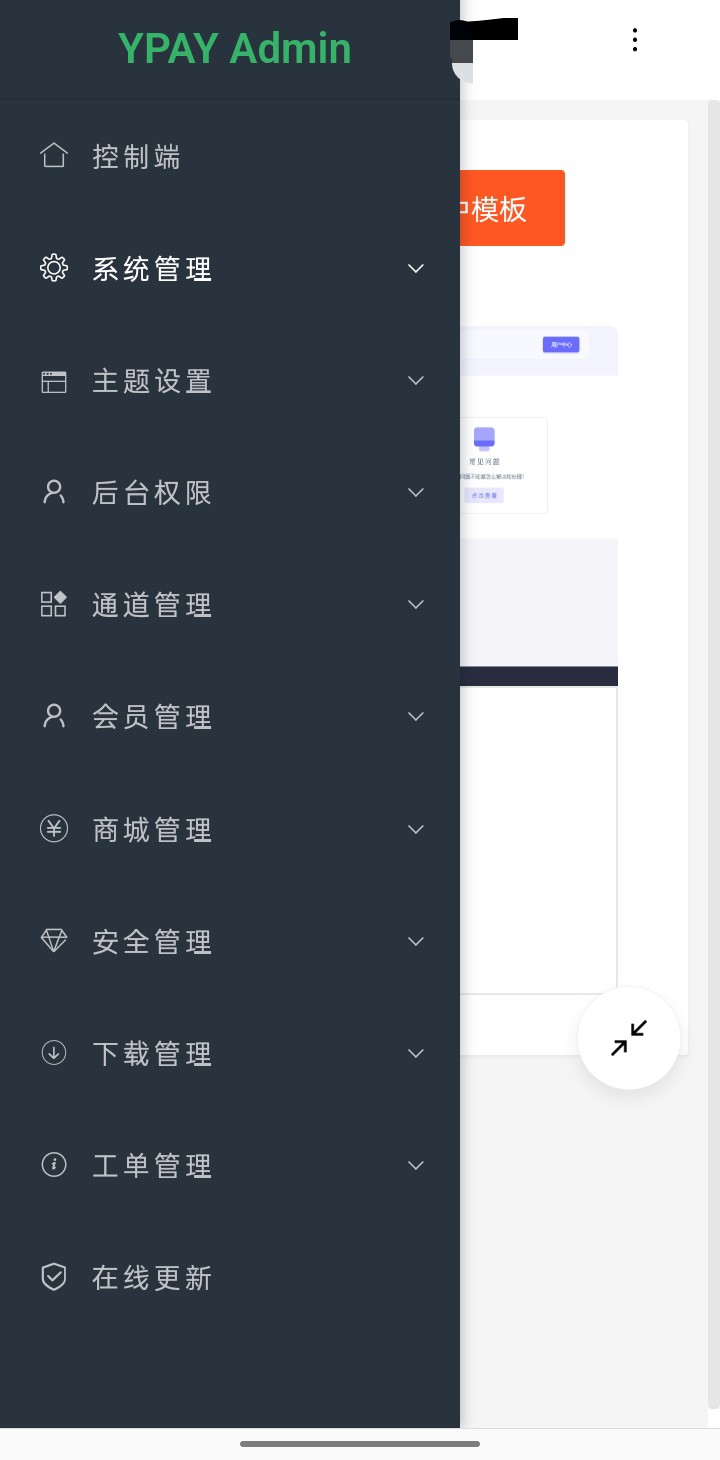Open the three-dot overflow menu

click(634, 40)
